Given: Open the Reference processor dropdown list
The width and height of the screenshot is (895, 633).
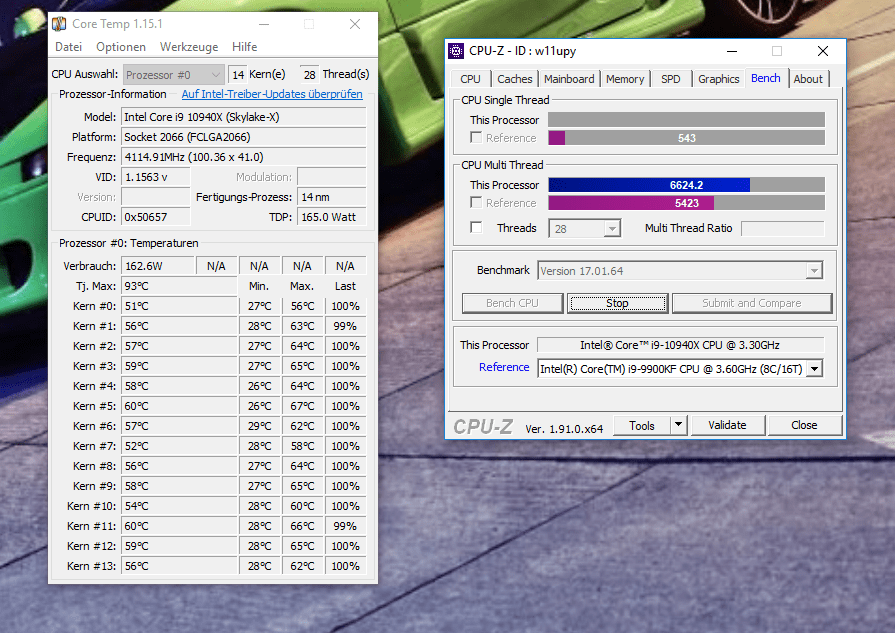Looking at the screenshot, I should tap(815, 369).
